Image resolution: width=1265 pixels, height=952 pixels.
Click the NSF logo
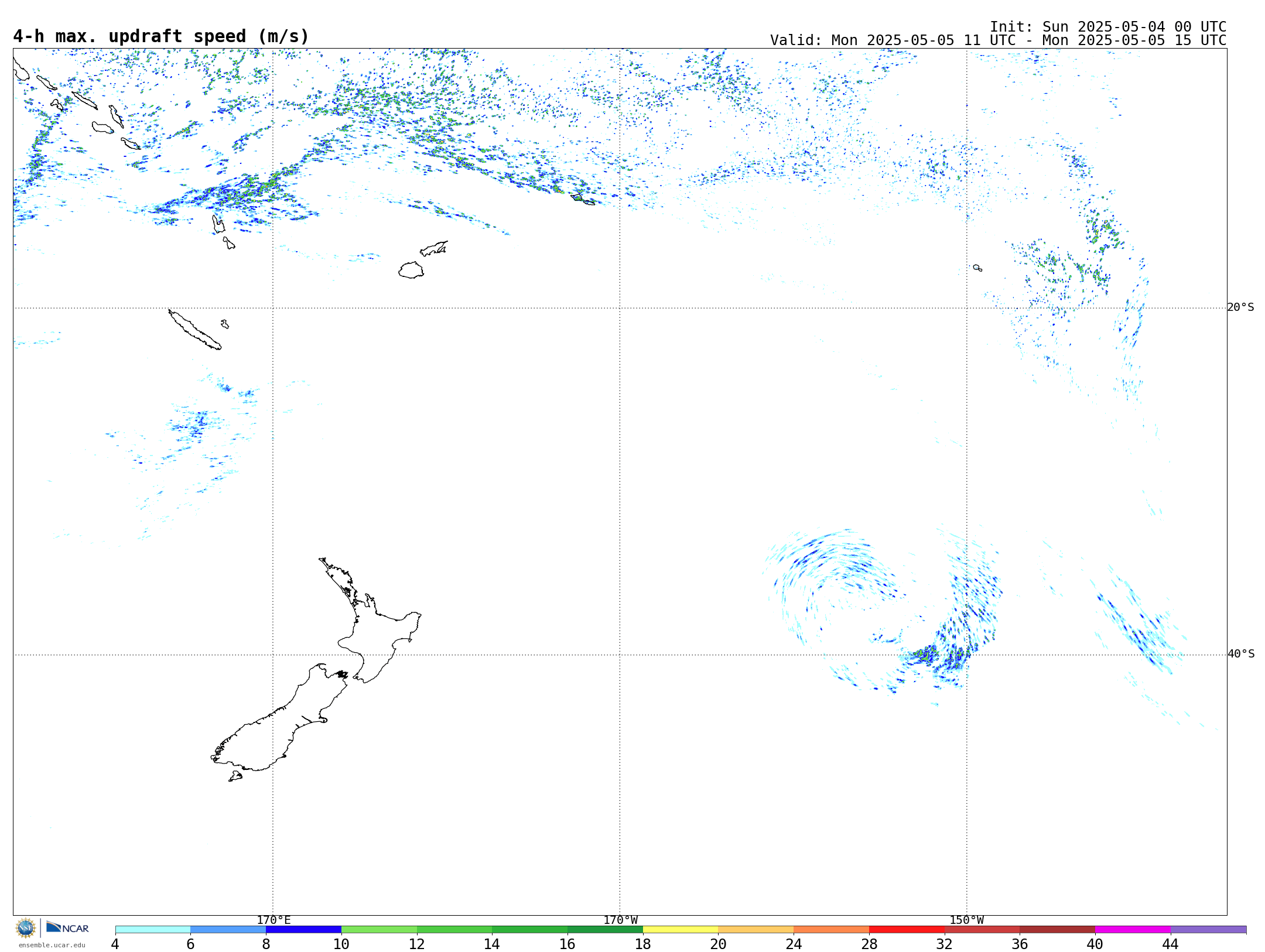[26, 928]
